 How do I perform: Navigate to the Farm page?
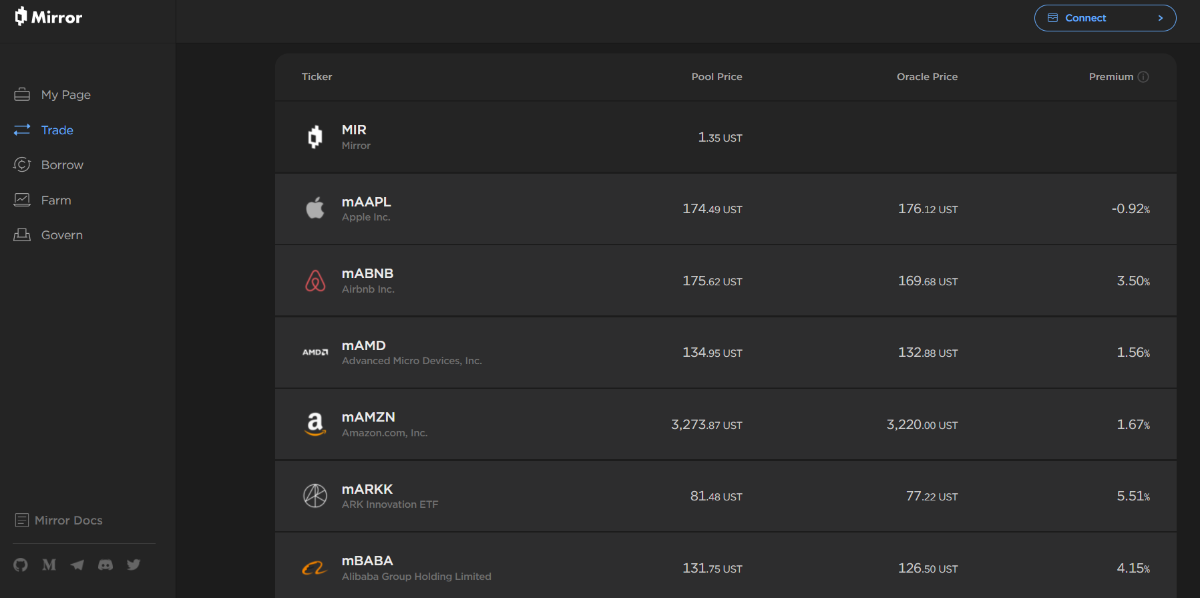click(x=56, y=200)
